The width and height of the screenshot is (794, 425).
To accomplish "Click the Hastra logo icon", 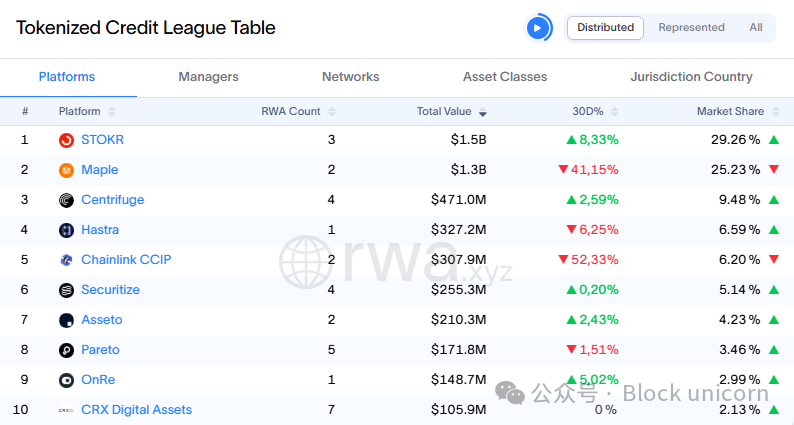I will tap(66, 230).
